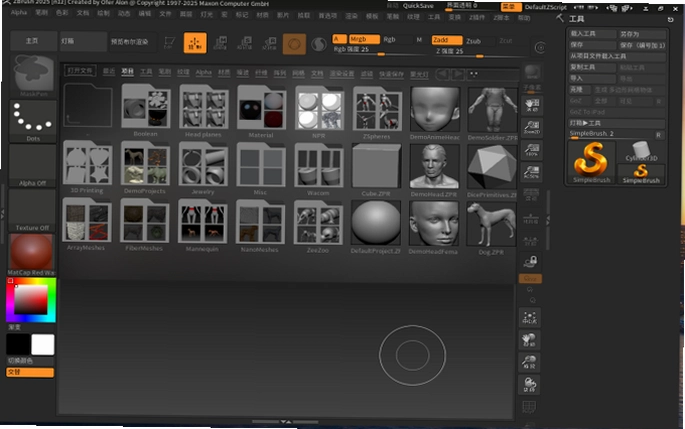Viewport: 685px width, 429px height.
Task: Click the AC50% half-size icon
Action: 531,173
